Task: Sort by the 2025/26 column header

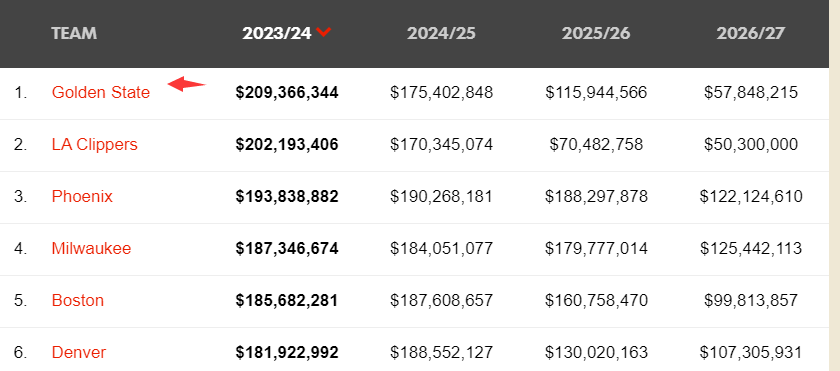Action: 596,33
